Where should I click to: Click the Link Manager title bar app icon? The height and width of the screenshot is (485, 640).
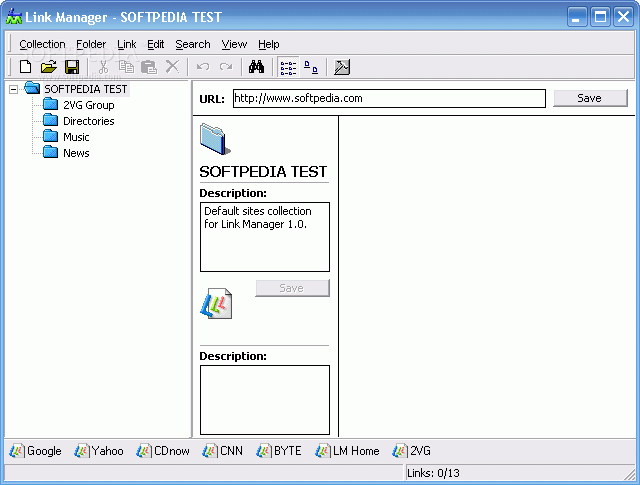[x=13, y=17]
